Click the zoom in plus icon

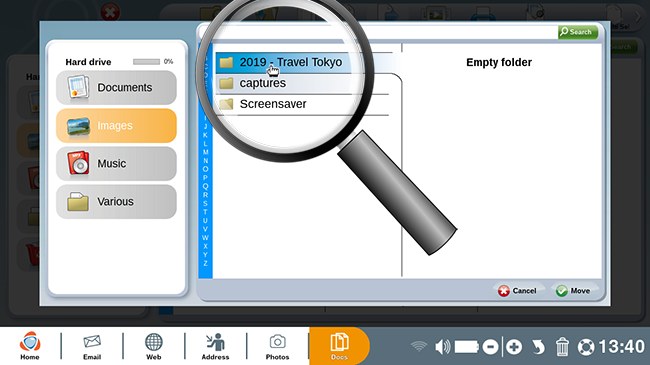[x=514, y=346]
